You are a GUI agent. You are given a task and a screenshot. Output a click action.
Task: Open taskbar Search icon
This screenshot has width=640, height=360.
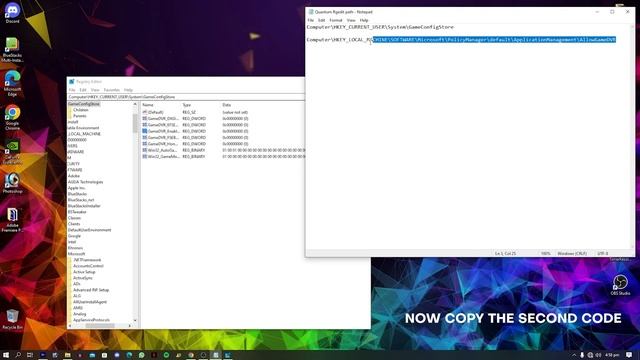pyautogui.click(x=18, y=355)
